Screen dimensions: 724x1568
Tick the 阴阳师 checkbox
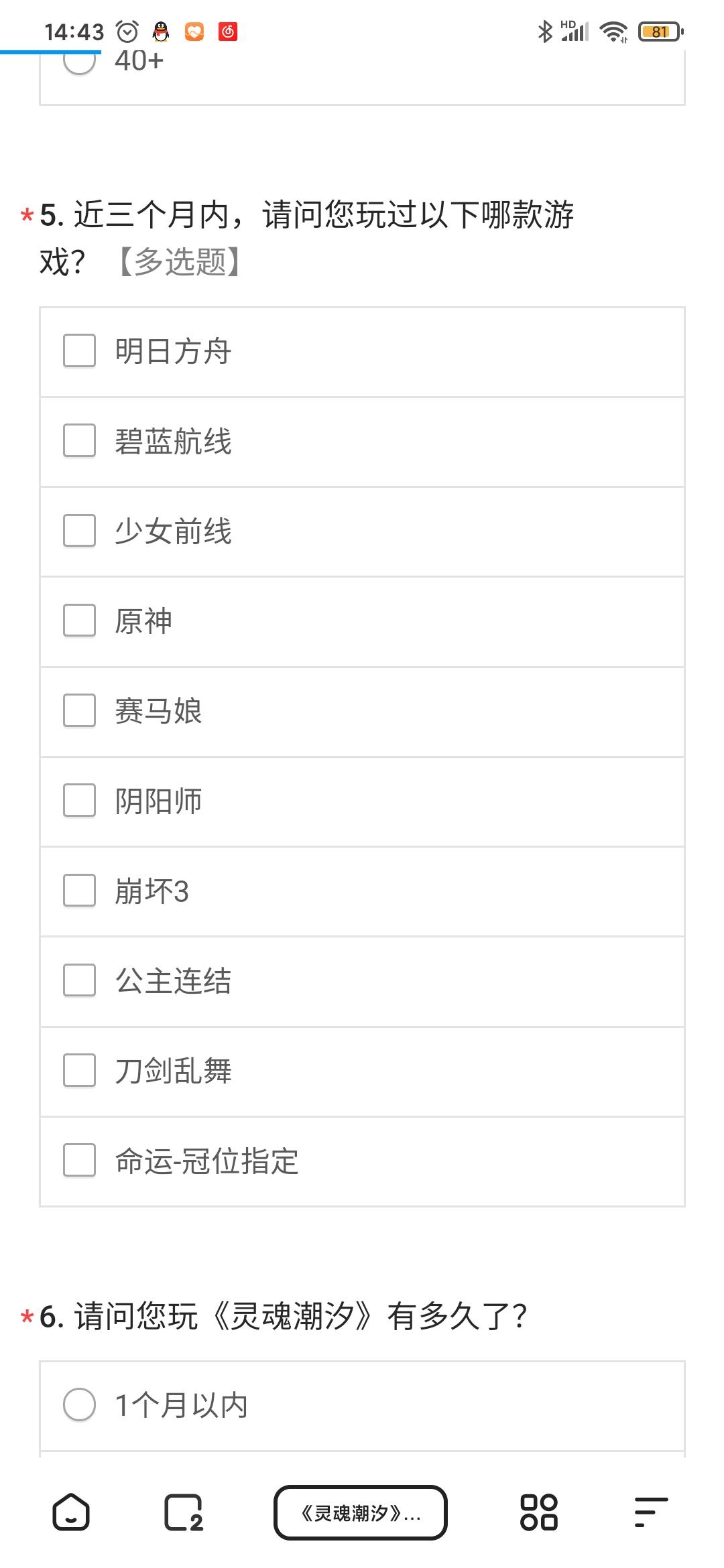pos(79,801)
